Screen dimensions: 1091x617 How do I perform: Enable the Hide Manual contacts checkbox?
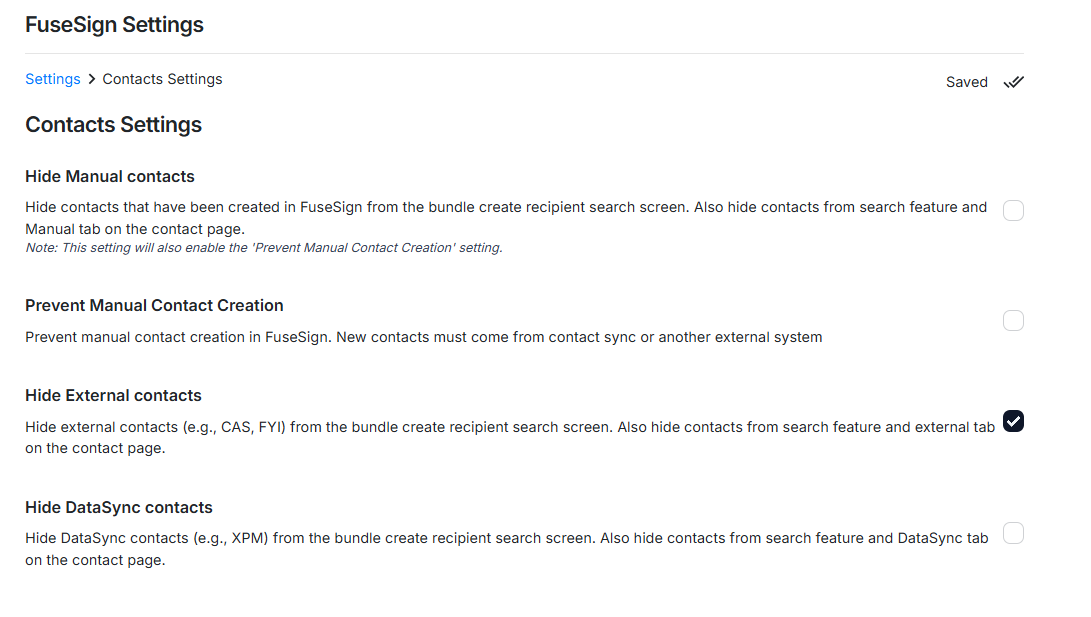click(x=1013, y=210)
